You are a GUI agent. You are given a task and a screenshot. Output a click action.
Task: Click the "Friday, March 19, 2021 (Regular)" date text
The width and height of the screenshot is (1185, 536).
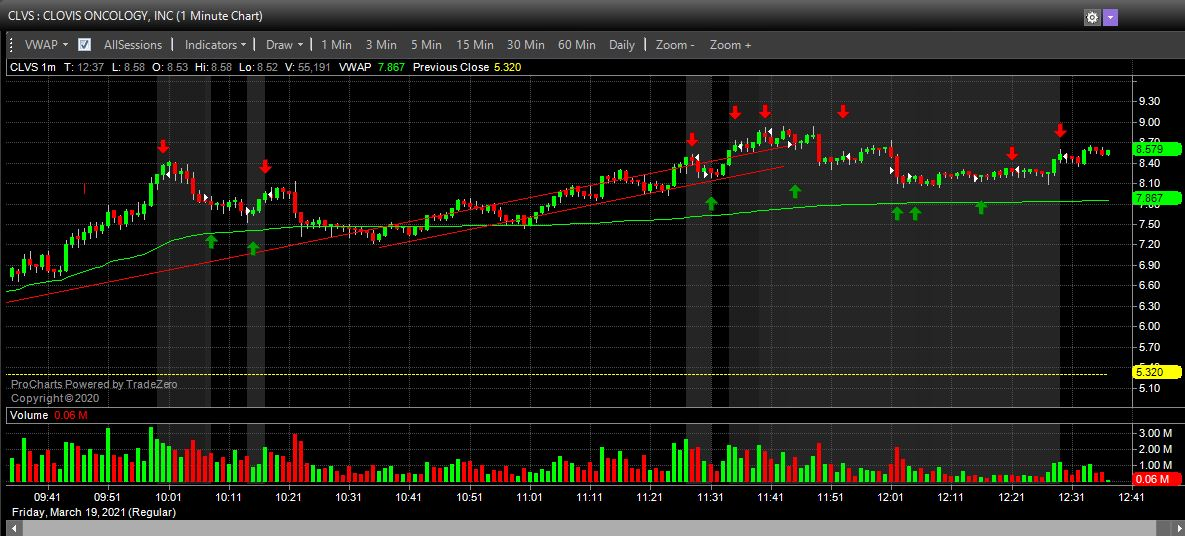click(x=94, y=512)
